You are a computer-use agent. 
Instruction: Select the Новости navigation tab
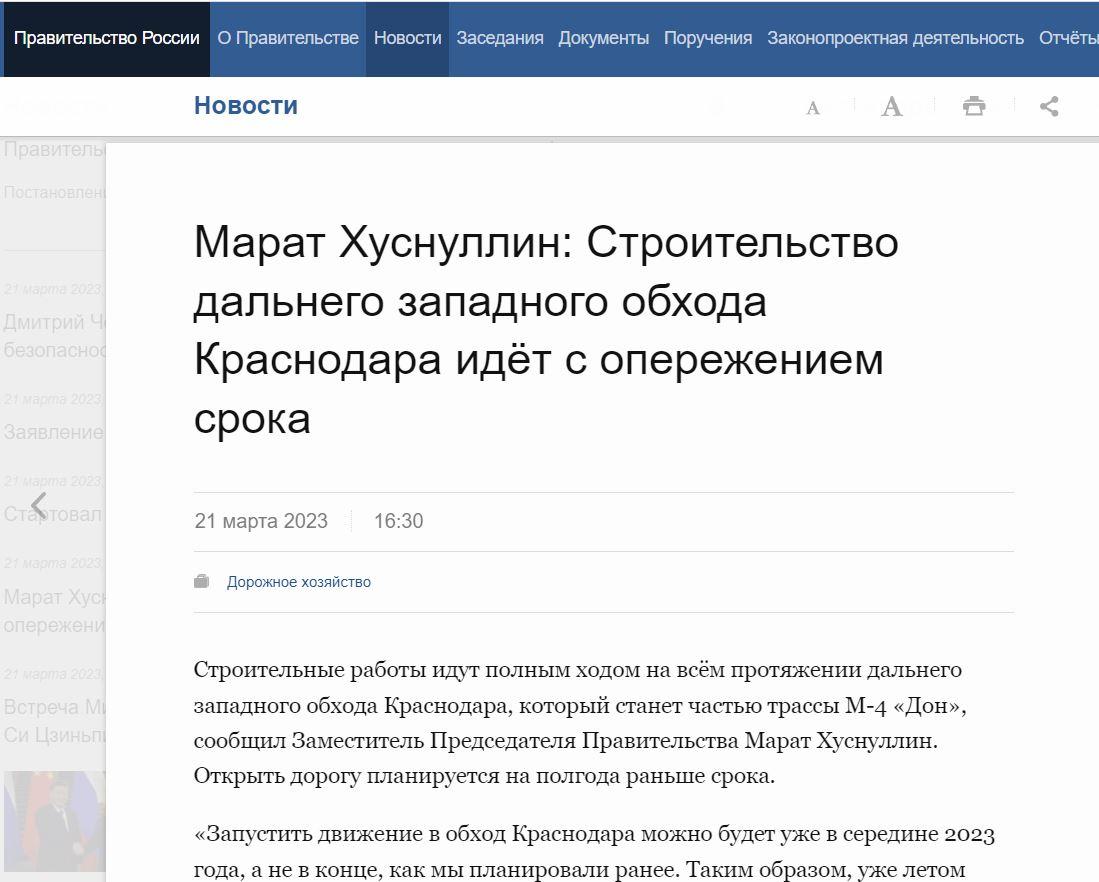coord(407,39)
